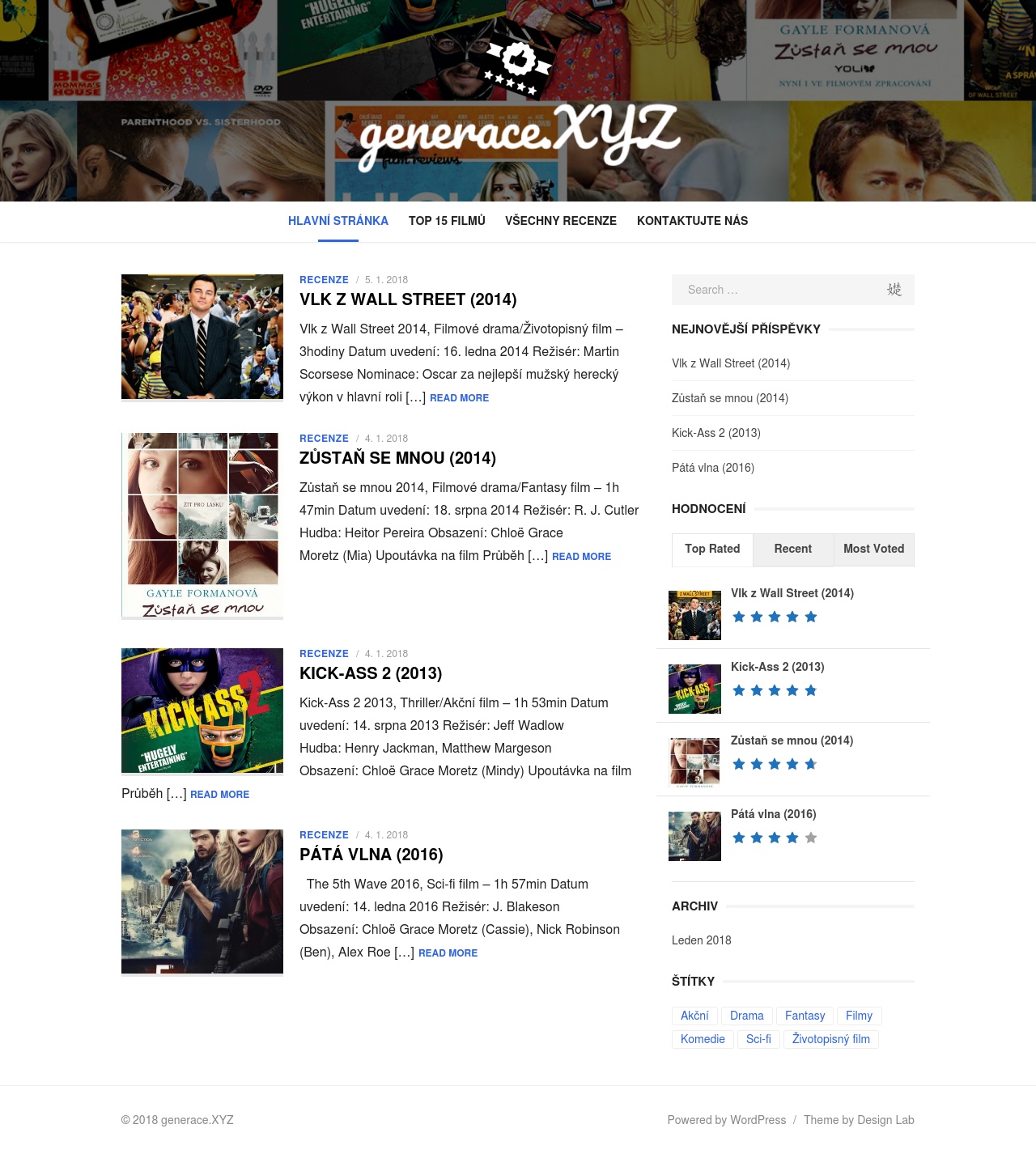Select the Komedie tag

coord(703,1039)
